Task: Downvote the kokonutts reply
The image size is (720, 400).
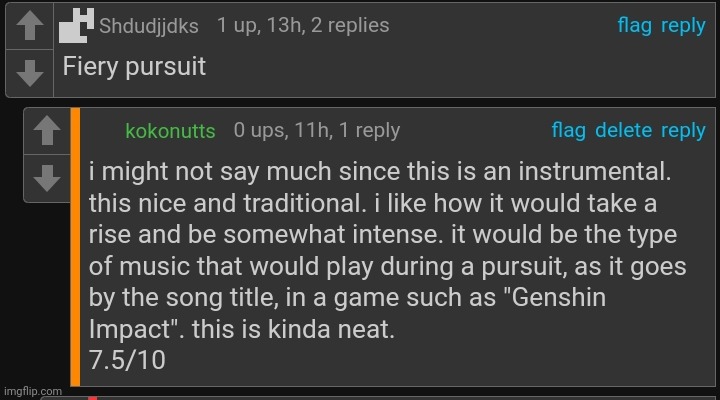Action: 47,178
